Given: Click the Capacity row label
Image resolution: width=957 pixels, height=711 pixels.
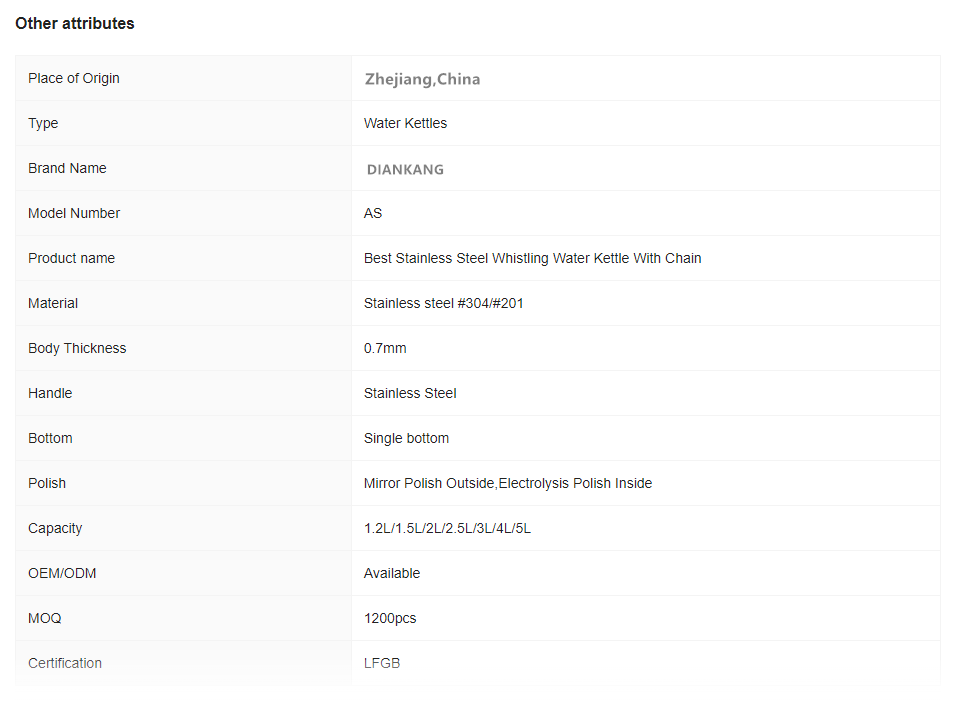Looking at the screenshot, I should (55, 528).
